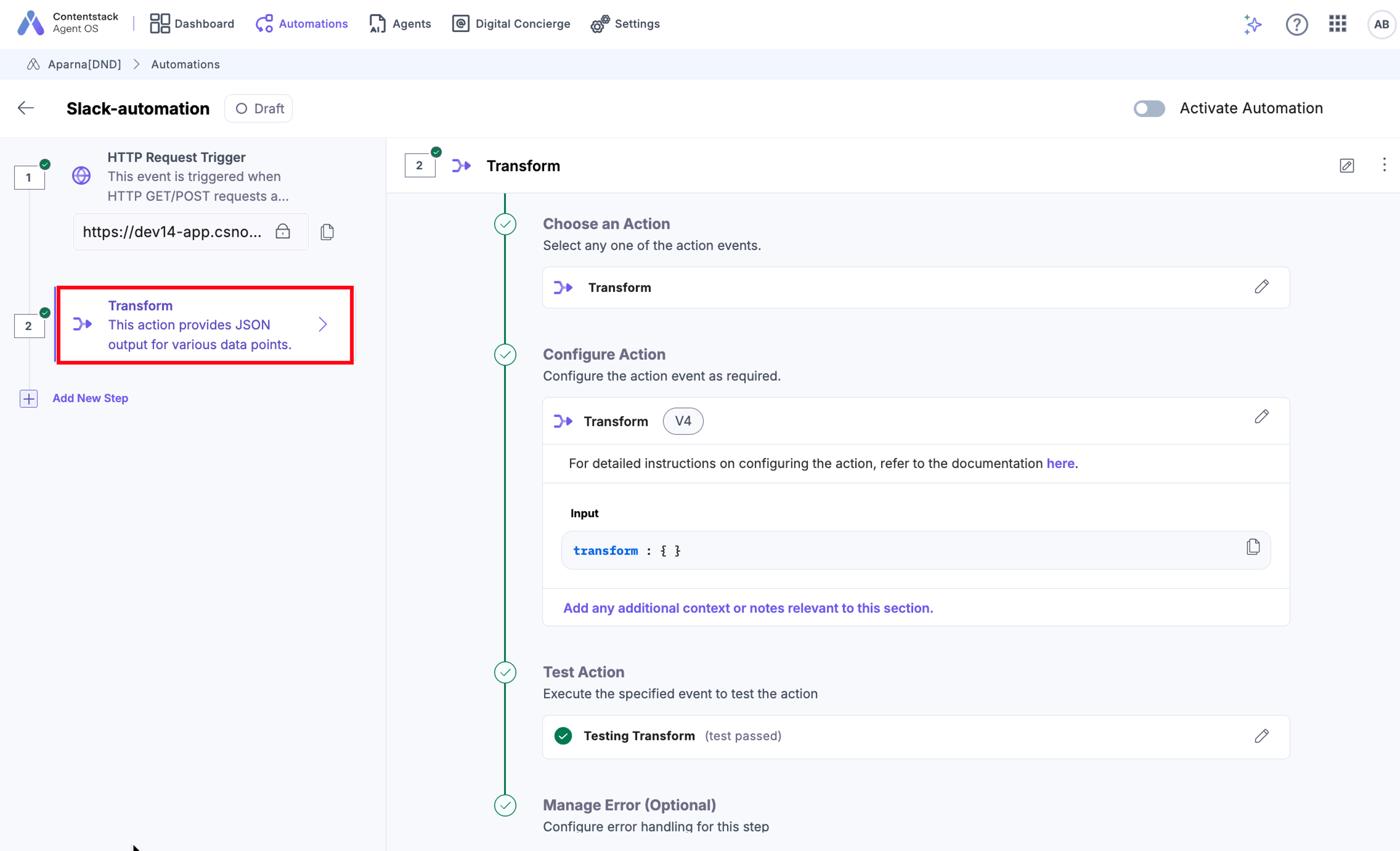This screenshot has width=1400, height=851.
Task: Edit the Configure Action Transform V4 settings
Action: [1261, 417]
